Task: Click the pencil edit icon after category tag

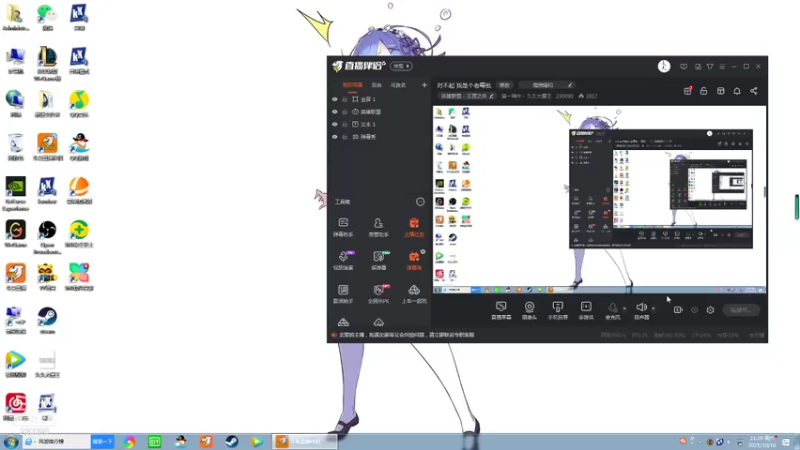Action: [491, 96]
